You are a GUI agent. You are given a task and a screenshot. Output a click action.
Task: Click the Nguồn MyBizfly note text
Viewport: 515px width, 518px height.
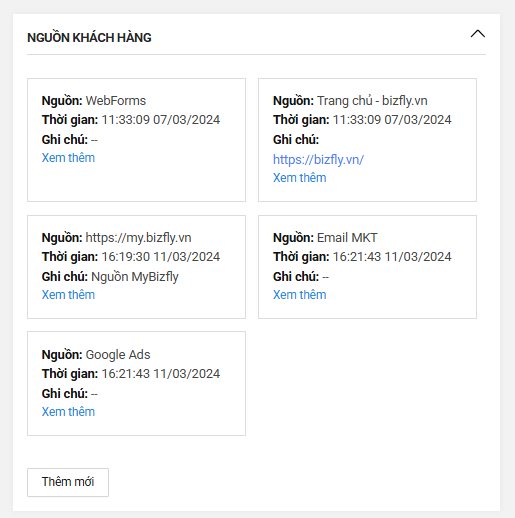coord(135,277)
